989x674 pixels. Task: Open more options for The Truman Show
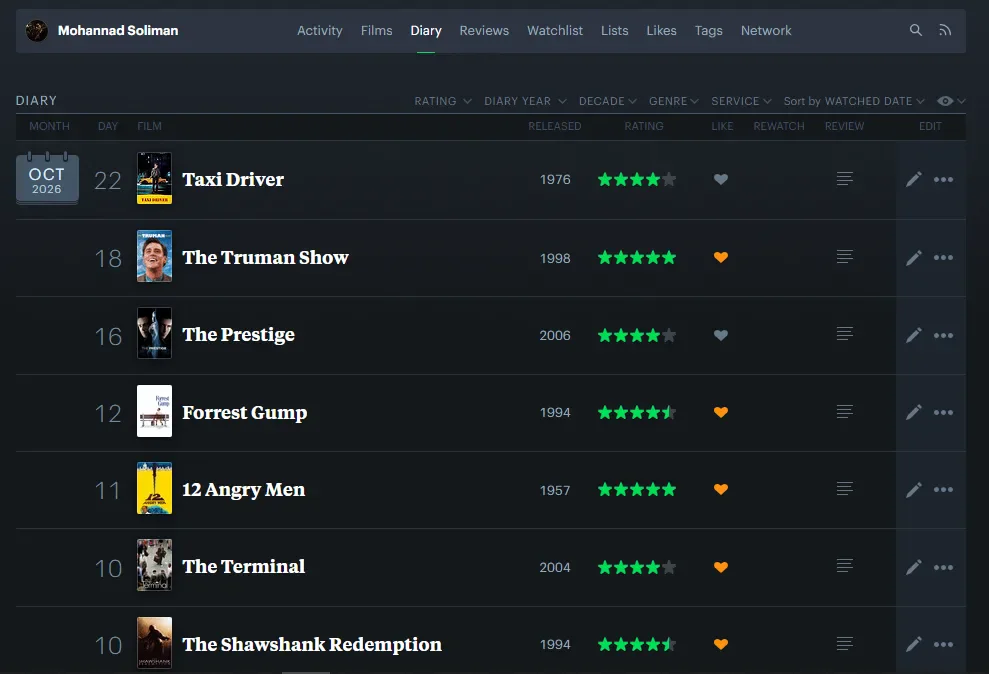point(944,258)
